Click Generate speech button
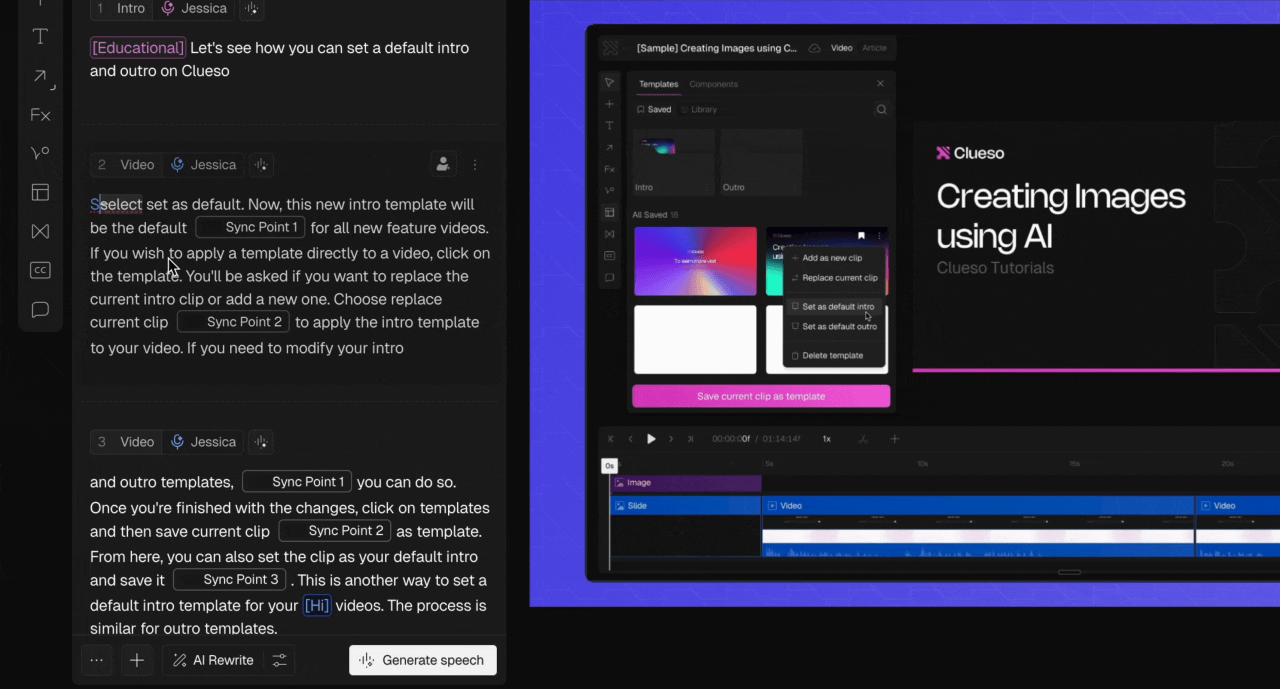 423,660
